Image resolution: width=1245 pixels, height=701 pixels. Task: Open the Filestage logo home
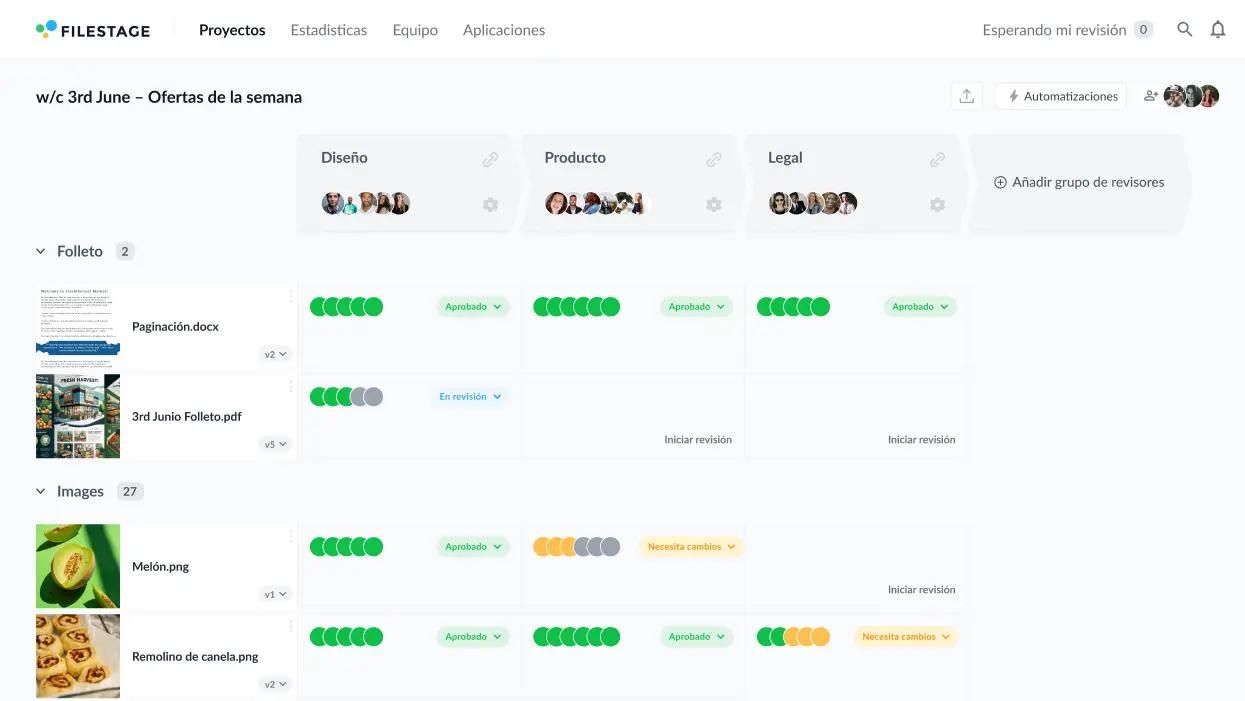tap(93, 30)
